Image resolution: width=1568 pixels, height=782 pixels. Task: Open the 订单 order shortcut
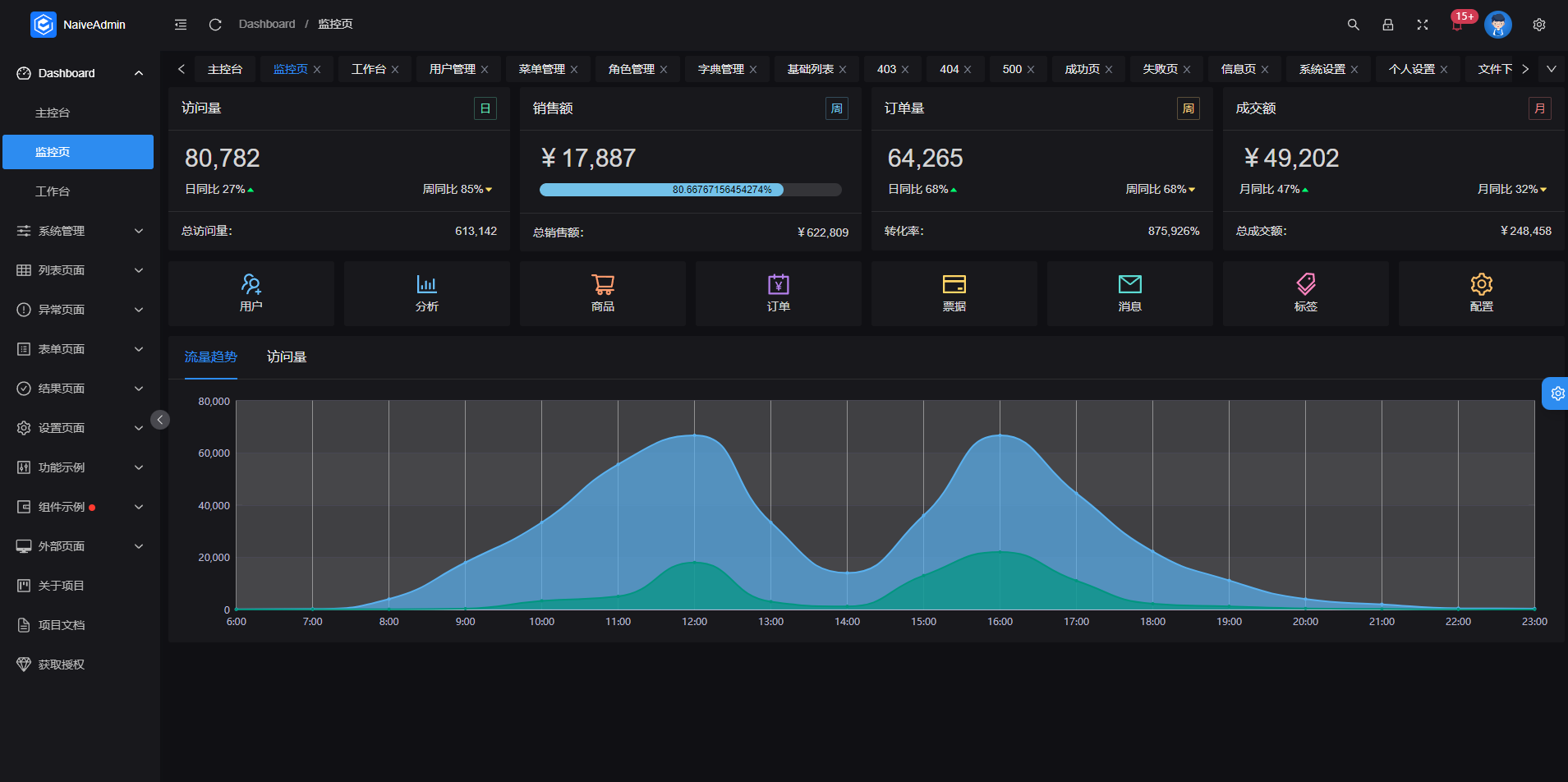tap(778, 293)
